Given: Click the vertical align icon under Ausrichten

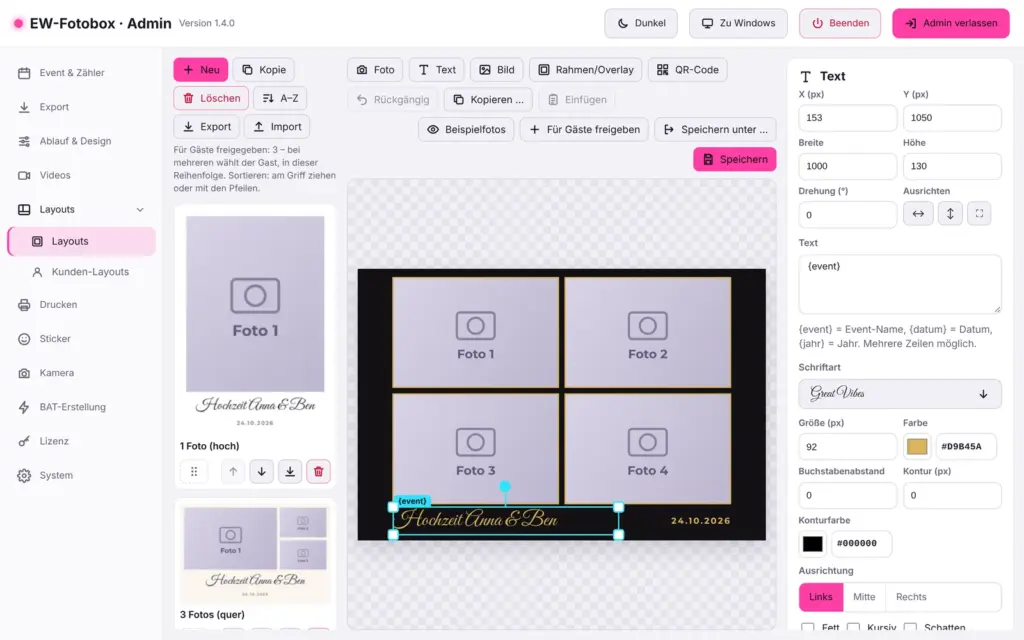Looking at the screenshot, I should 950,214.
